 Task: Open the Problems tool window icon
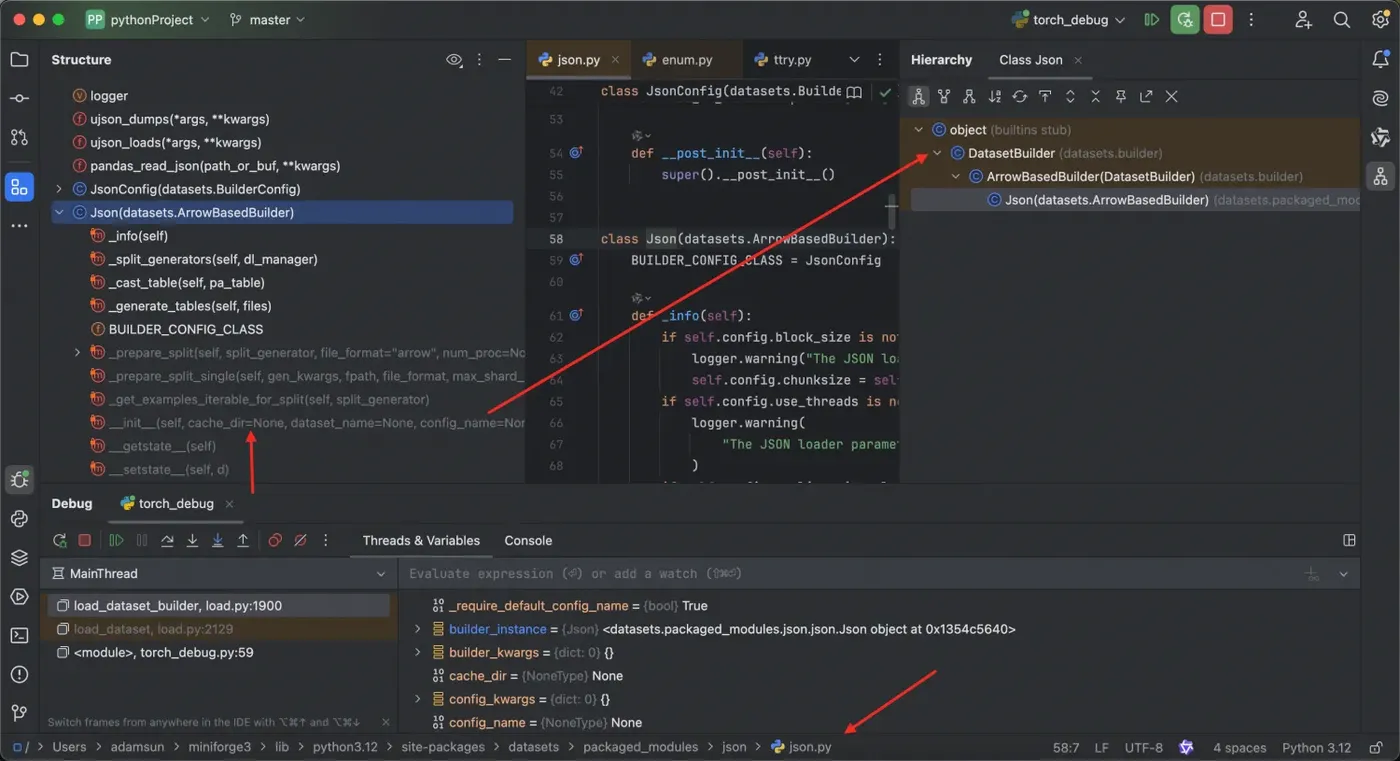coord(19,675)
